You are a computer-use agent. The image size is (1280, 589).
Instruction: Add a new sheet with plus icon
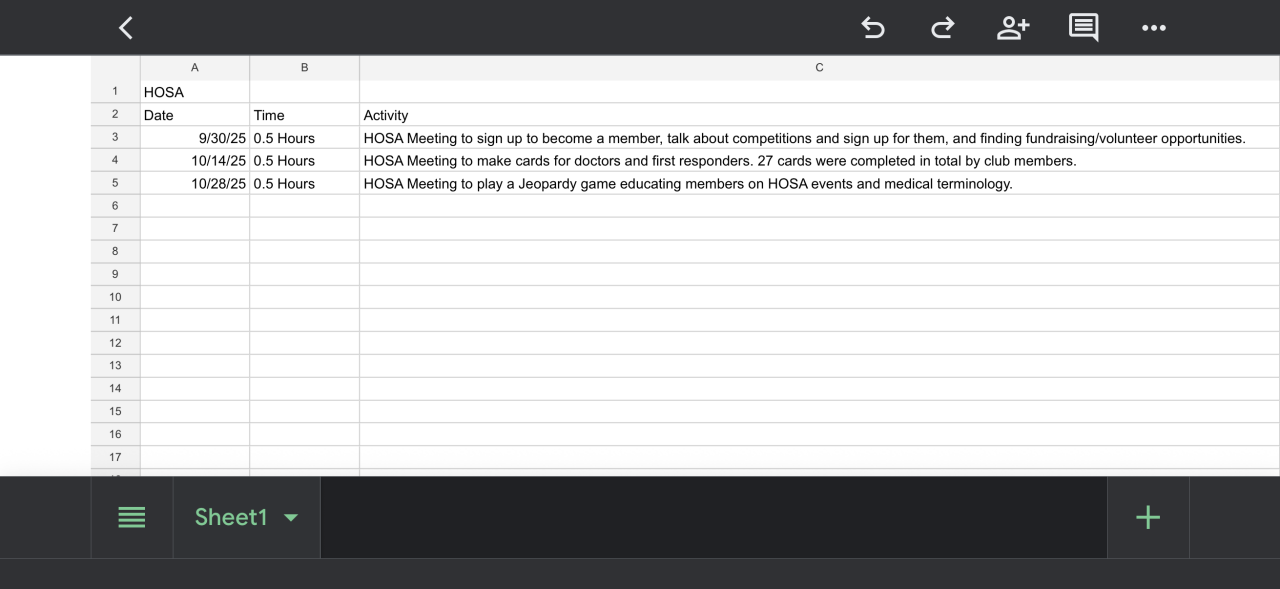pyautogui.click(x=1148, y=517)
